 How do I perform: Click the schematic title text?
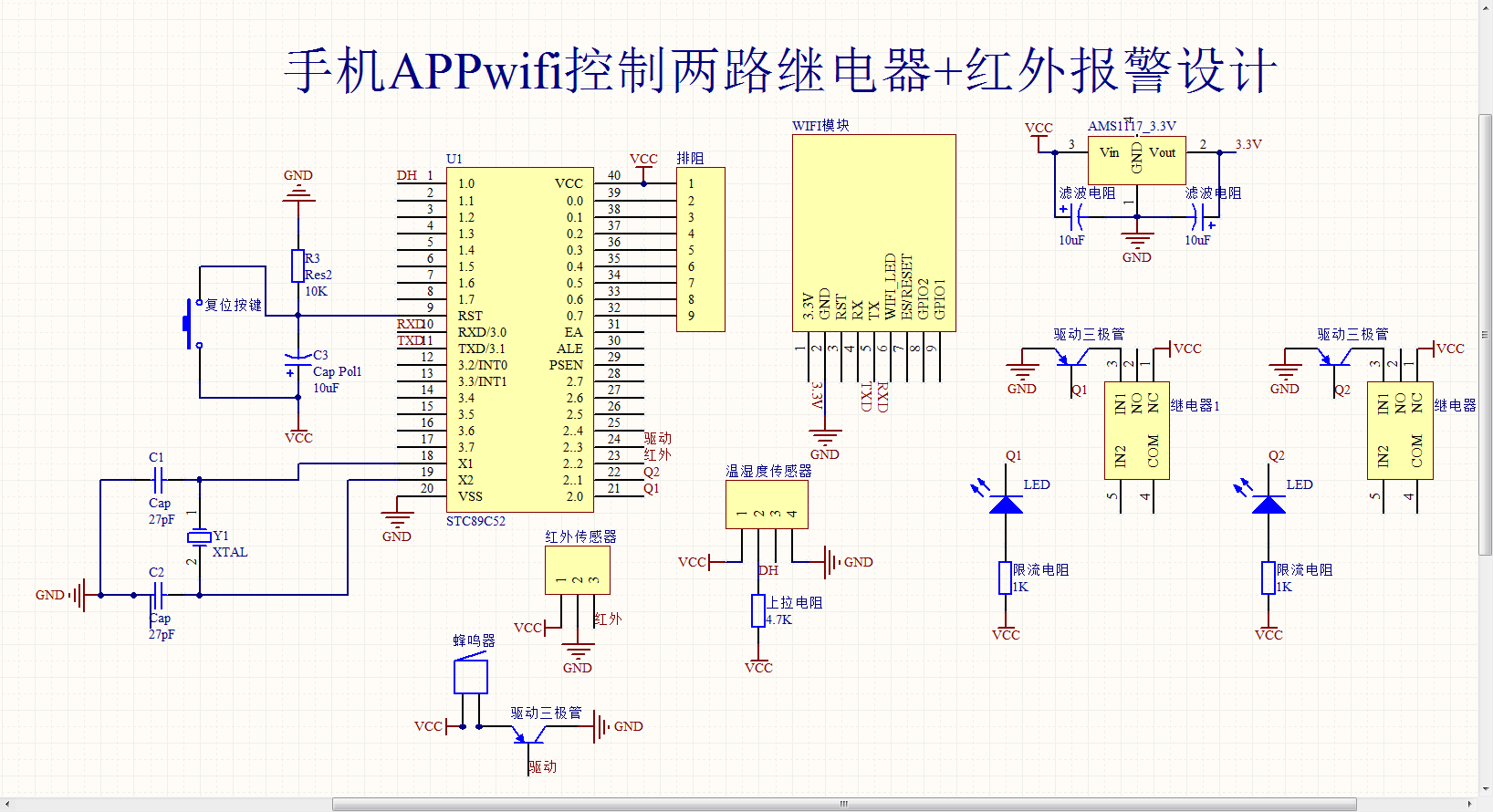coord(780,69)
